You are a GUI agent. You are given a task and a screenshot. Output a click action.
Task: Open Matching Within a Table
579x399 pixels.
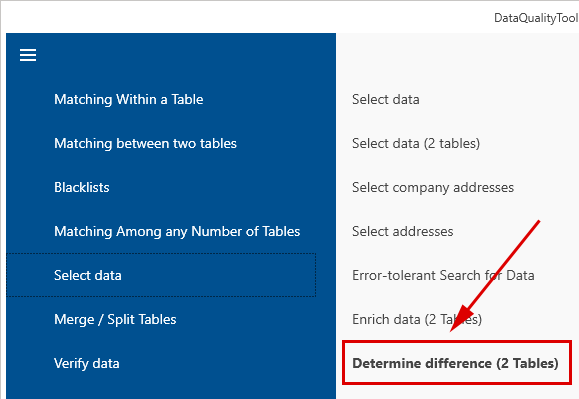click(129, 99)
